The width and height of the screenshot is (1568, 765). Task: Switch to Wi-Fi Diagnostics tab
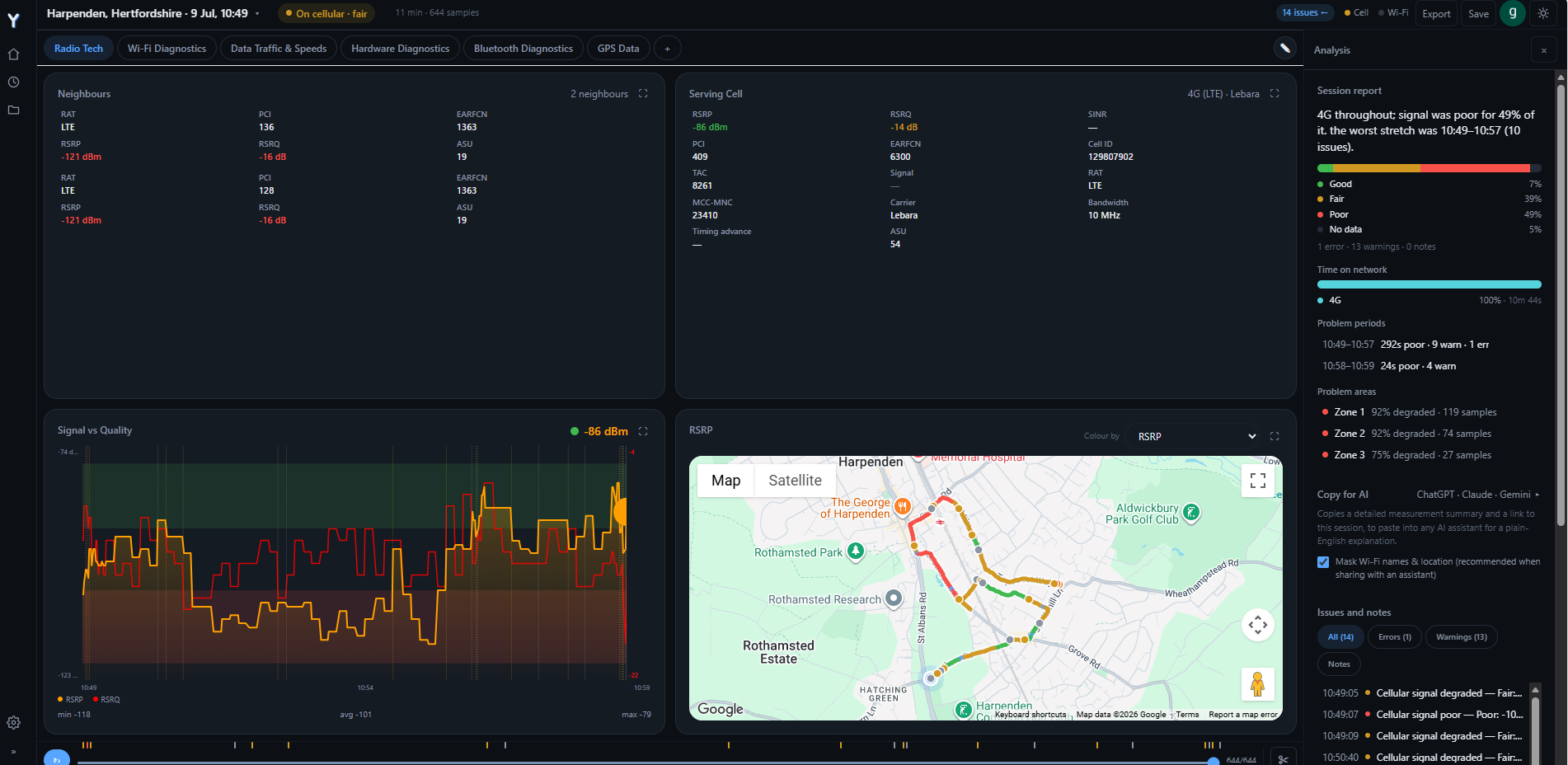(x=167, y=49)
